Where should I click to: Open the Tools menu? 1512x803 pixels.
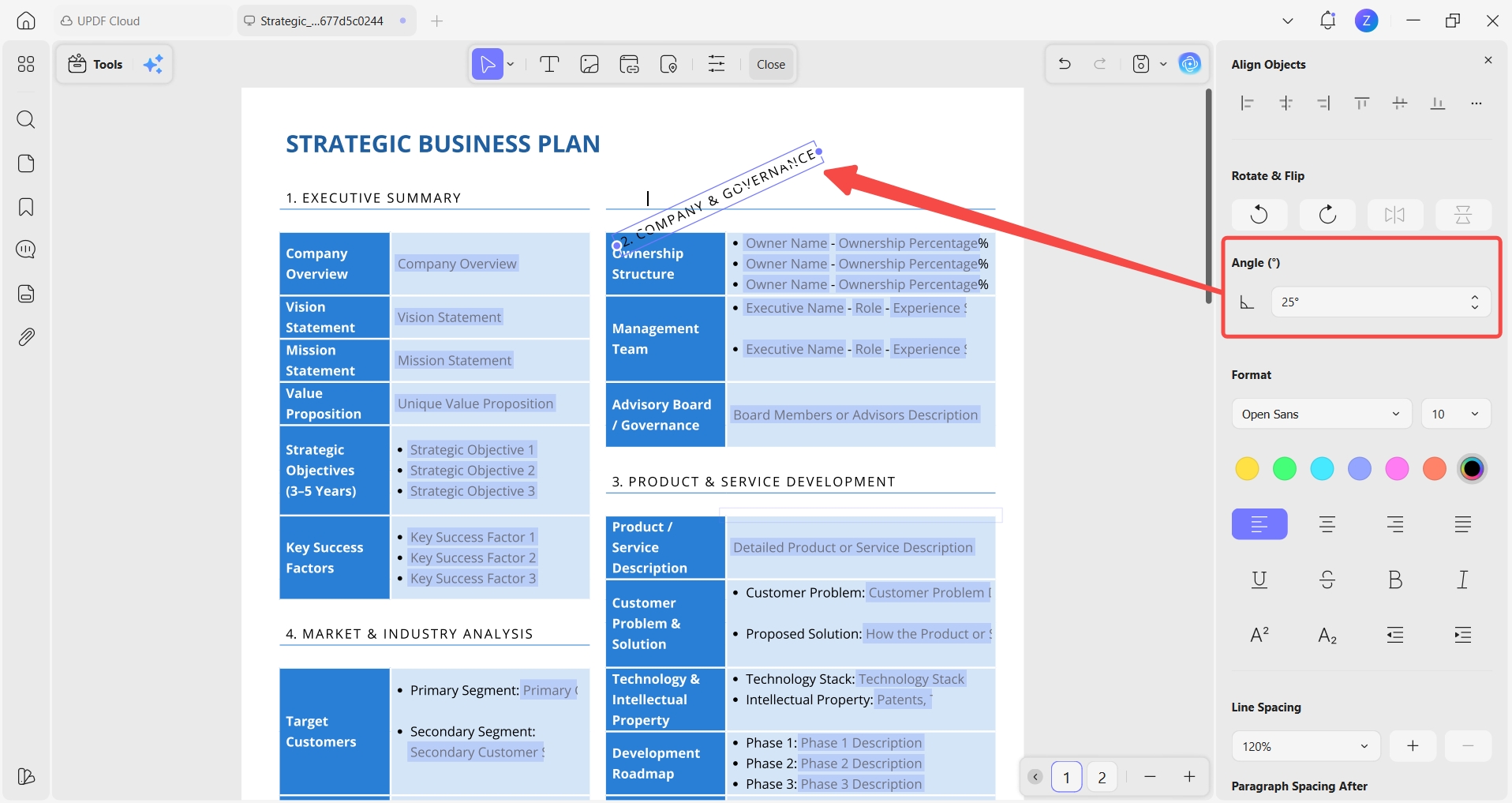(x=95, y=64)
